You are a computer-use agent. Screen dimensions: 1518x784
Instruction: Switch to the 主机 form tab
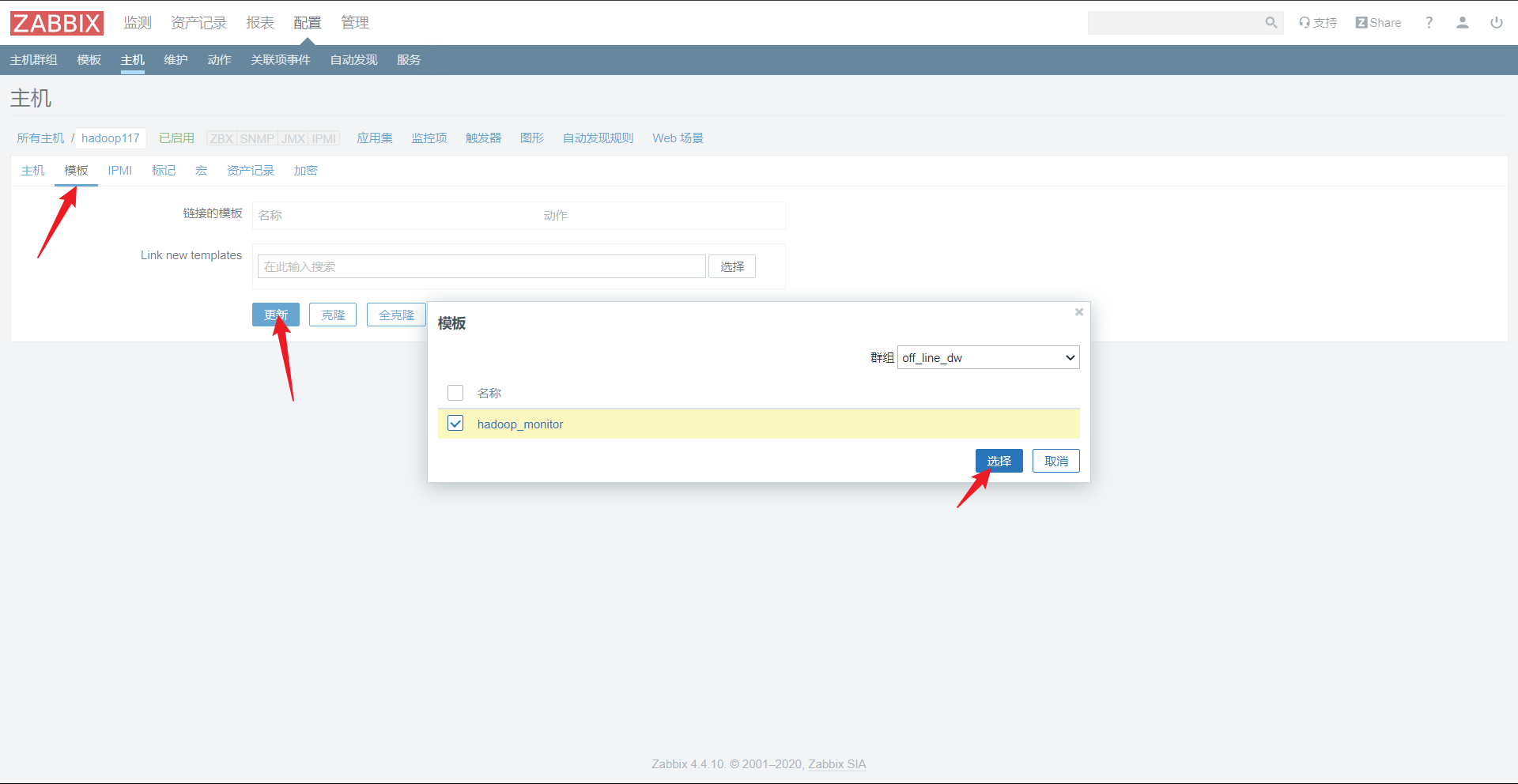[x=33, y=171]
